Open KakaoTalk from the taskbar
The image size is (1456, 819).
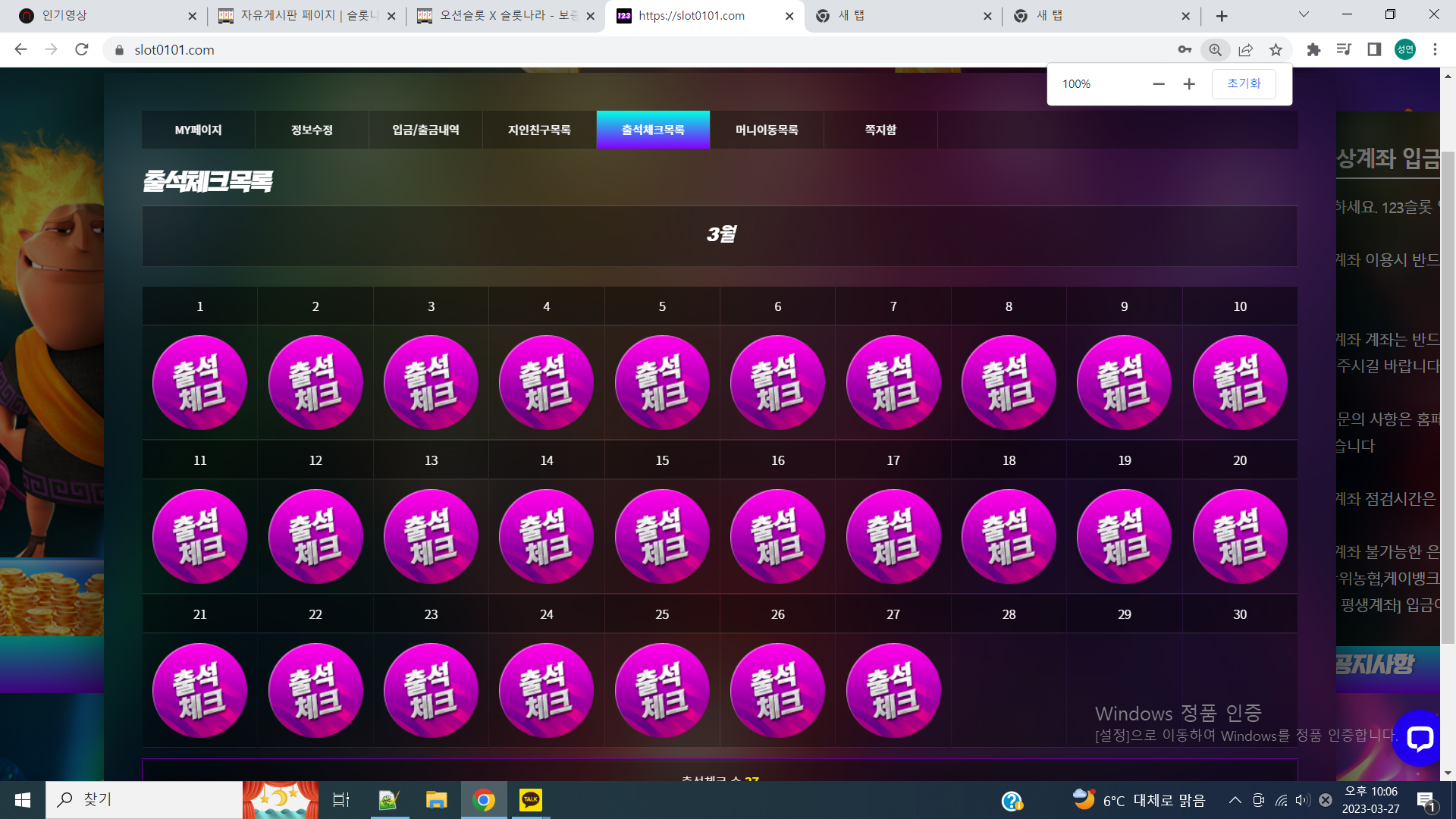tap(531, 800)
